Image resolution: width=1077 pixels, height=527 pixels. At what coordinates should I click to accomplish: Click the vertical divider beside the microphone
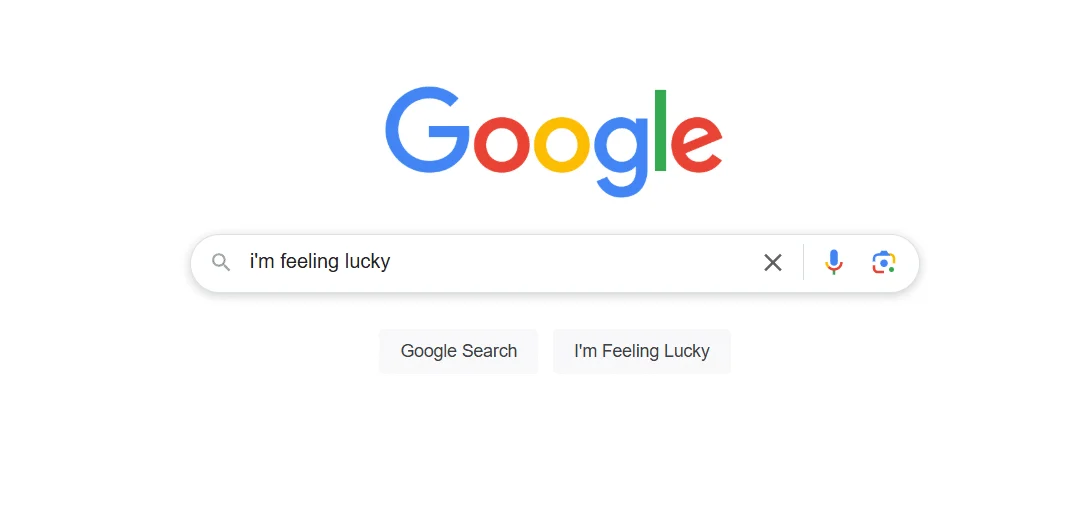click(803, 262)
